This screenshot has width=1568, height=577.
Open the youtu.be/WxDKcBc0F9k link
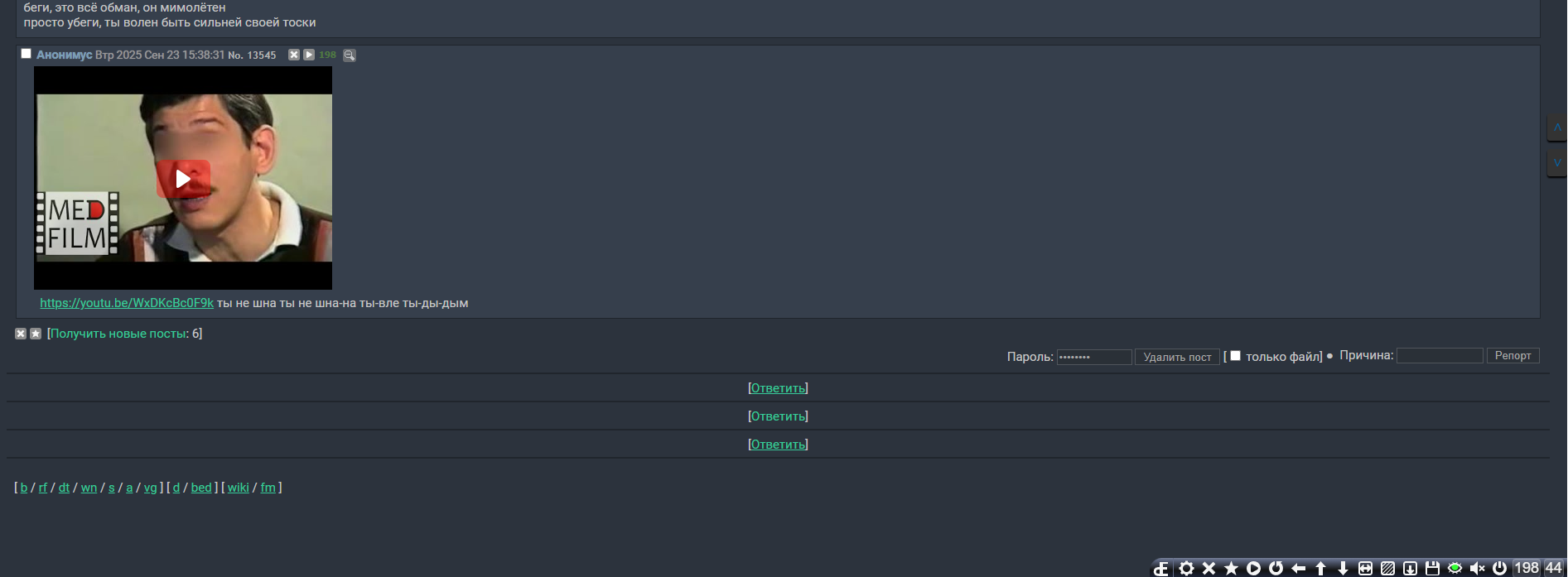(x=127, y=303)
